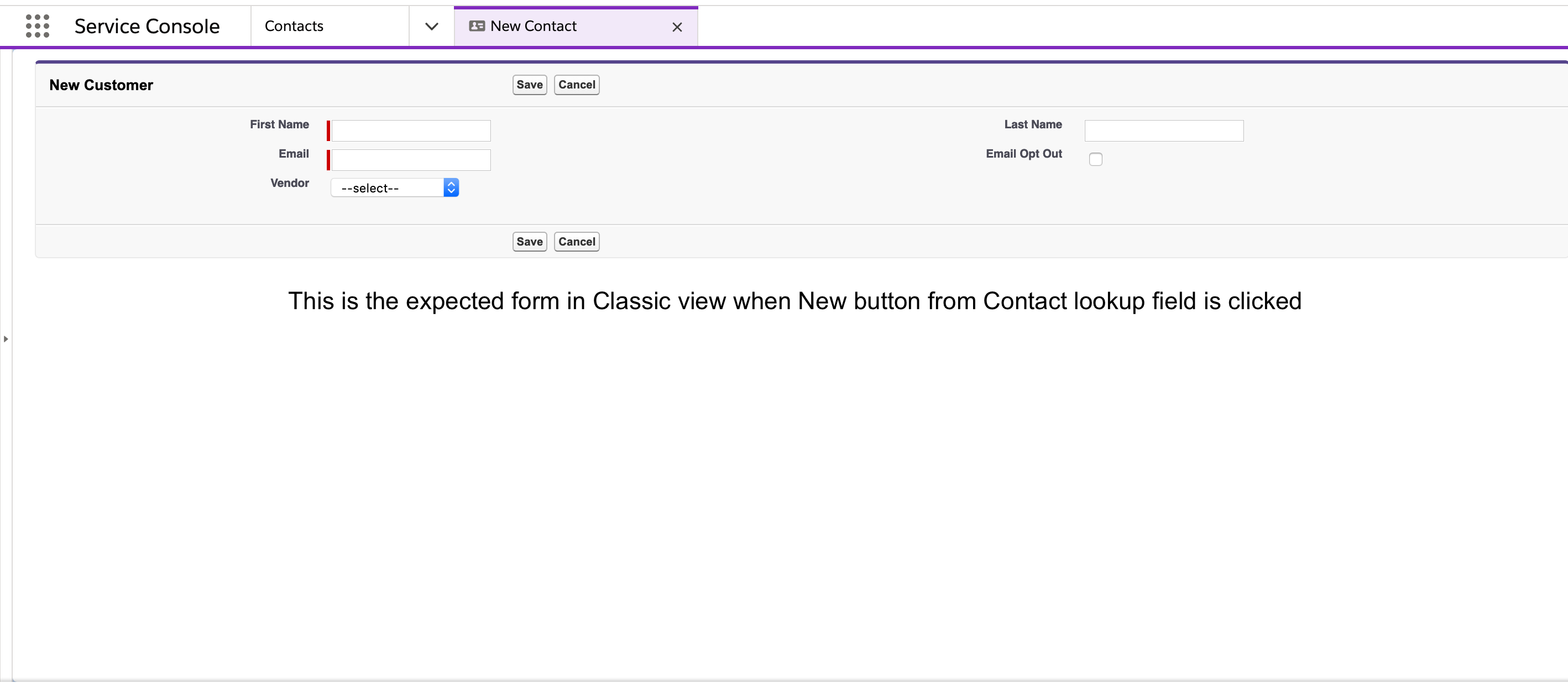This screenshot has width=1568, height=688.
Task: Focus the Last Name input field
Action: point(1163,131)
